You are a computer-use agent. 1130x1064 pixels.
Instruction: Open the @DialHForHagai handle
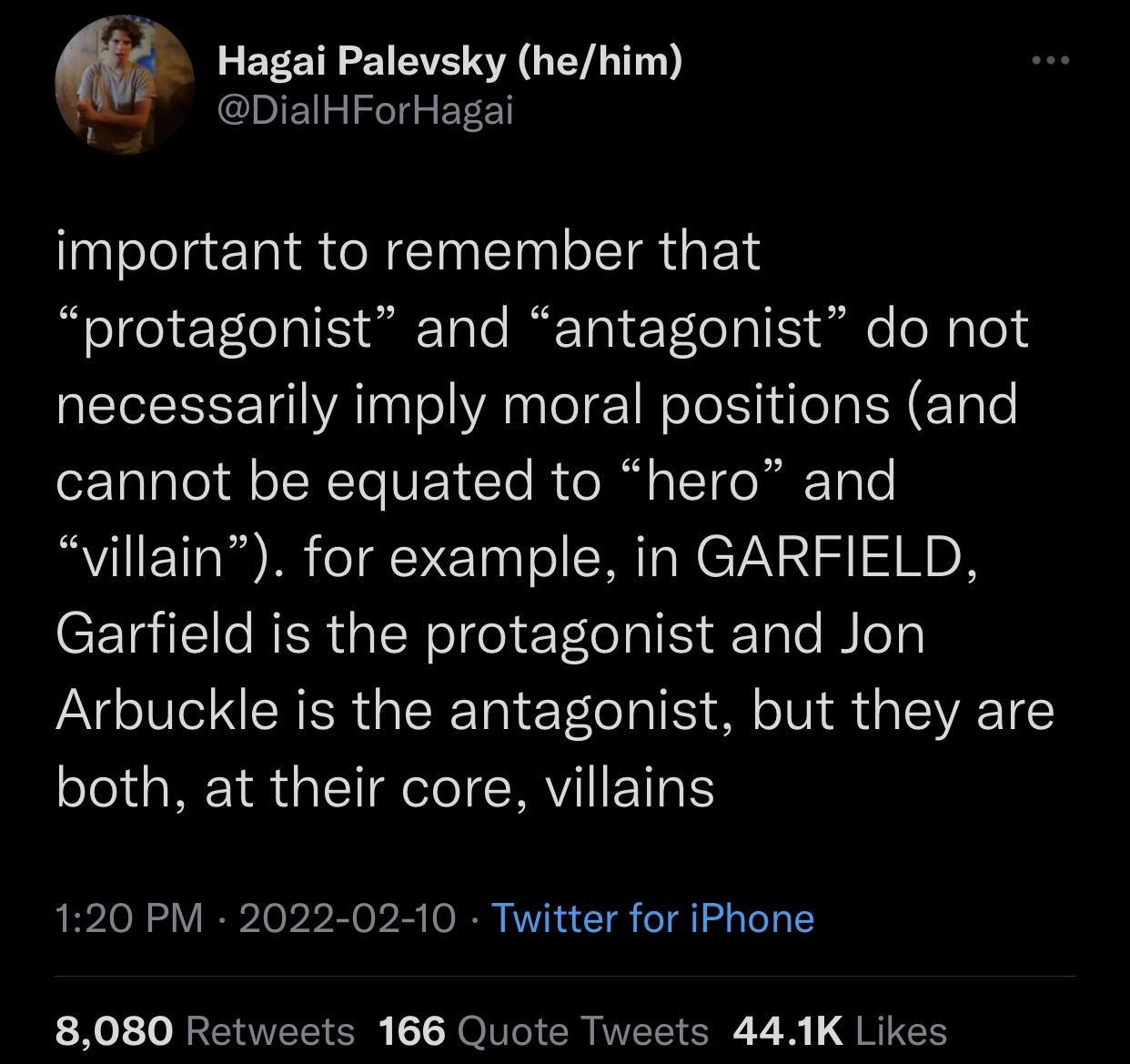366,111
